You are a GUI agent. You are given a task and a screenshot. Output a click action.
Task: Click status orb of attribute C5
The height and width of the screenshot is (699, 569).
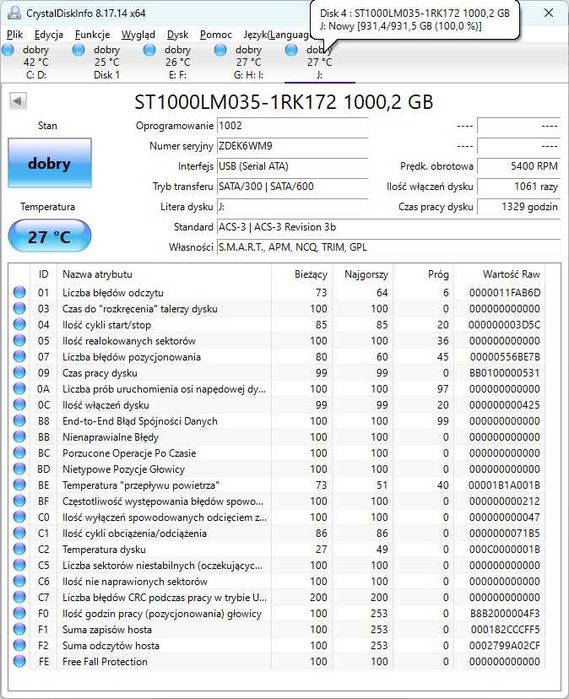coord(19,565)
